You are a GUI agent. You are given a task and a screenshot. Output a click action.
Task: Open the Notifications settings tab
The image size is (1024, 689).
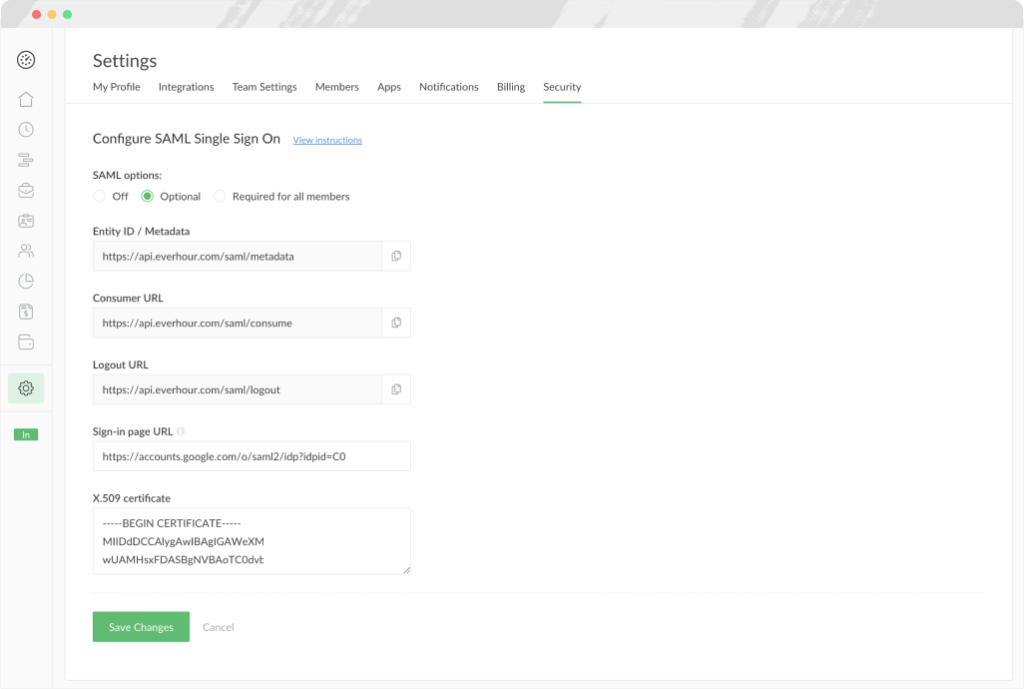(x=448, y=87)
